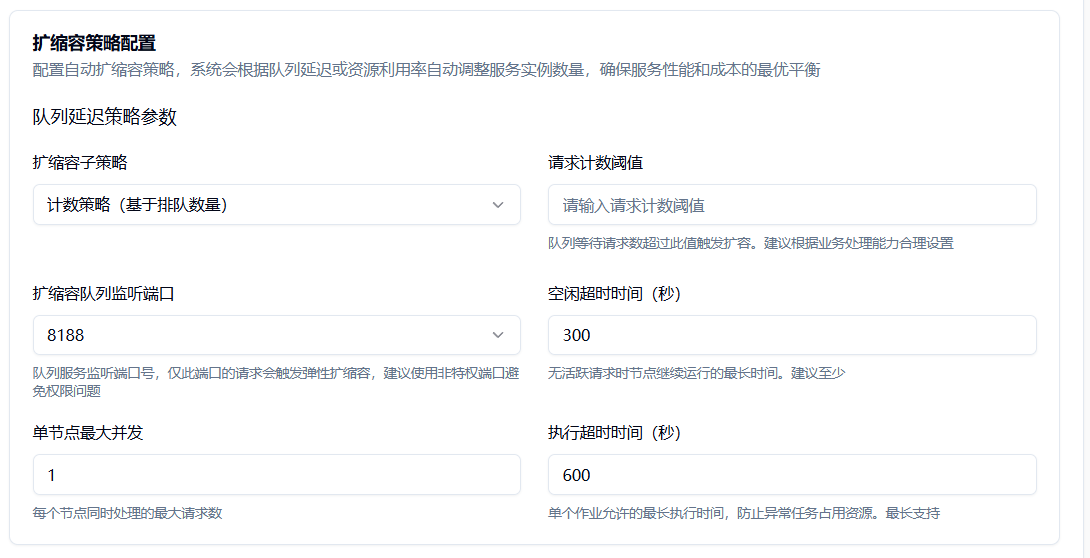Click the chevron arrow in the 8188 port selector
The image size is (1090, 558).
pos(498,335)
